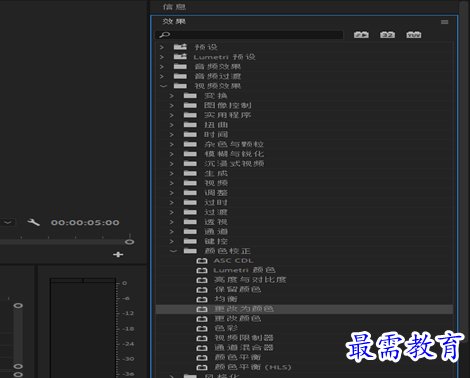Collapse the 视频效果 folder arrow
Screen dimensions: 470x378
point(163,86)
